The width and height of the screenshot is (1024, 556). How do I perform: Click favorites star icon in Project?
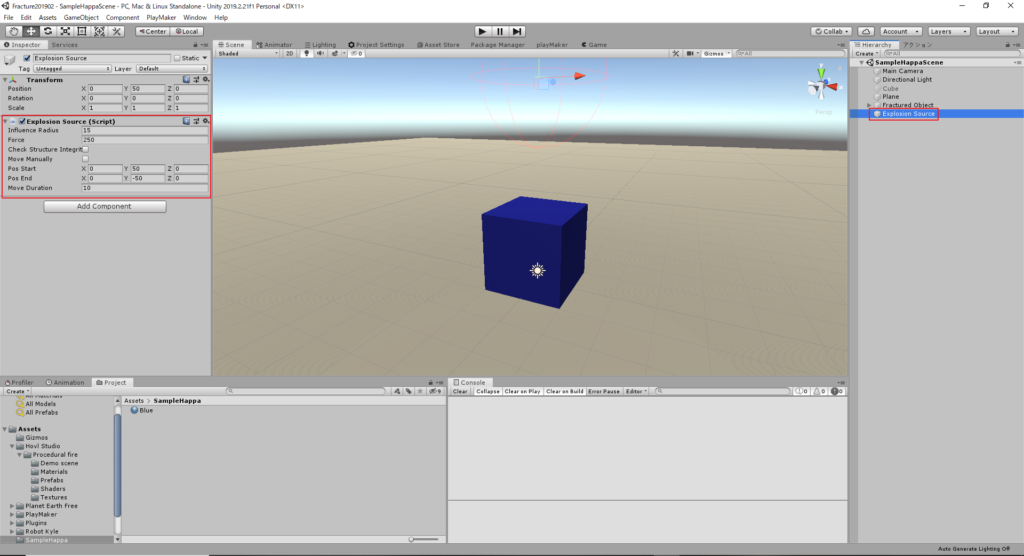420,391
